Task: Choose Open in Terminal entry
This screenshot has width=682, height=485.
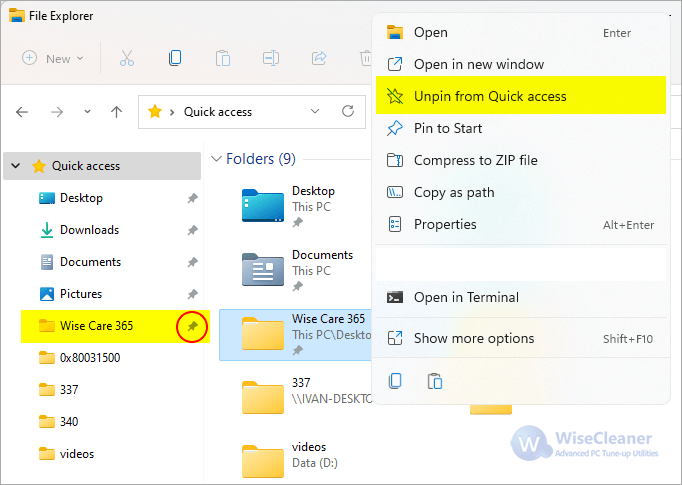Action: 521,298
